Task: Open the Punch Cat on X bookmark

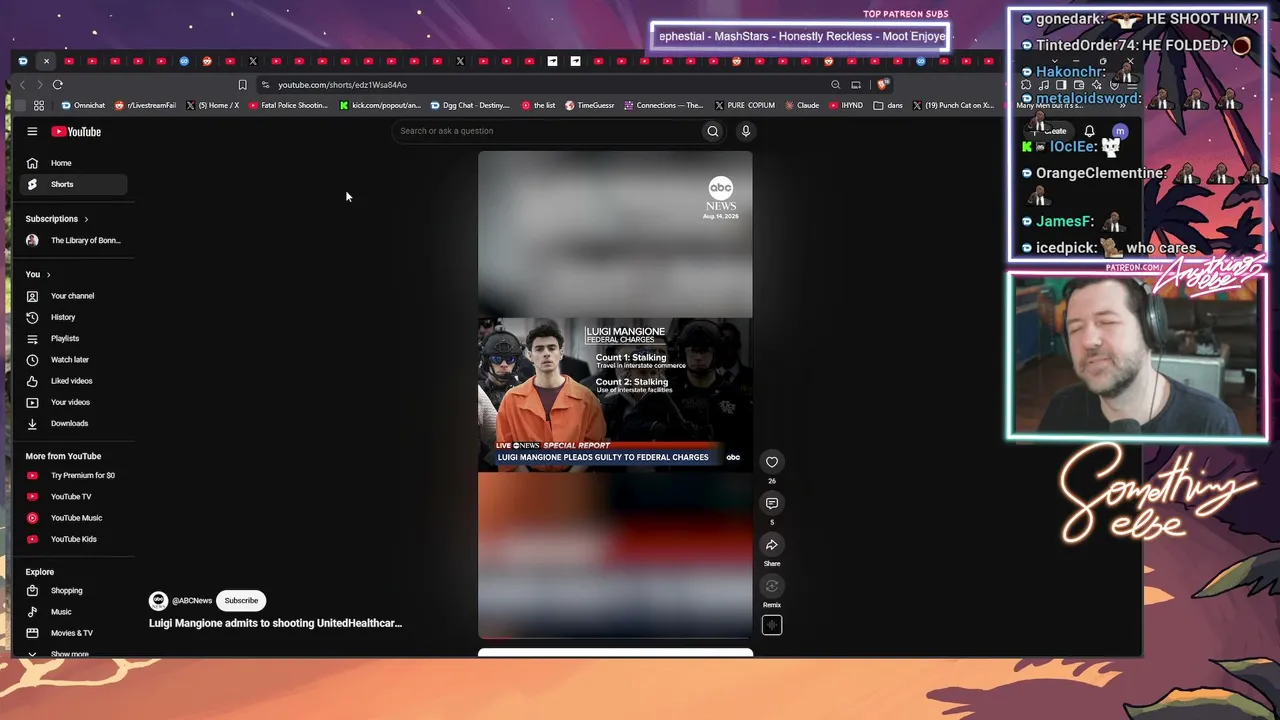Action: [x=953, y=105]
